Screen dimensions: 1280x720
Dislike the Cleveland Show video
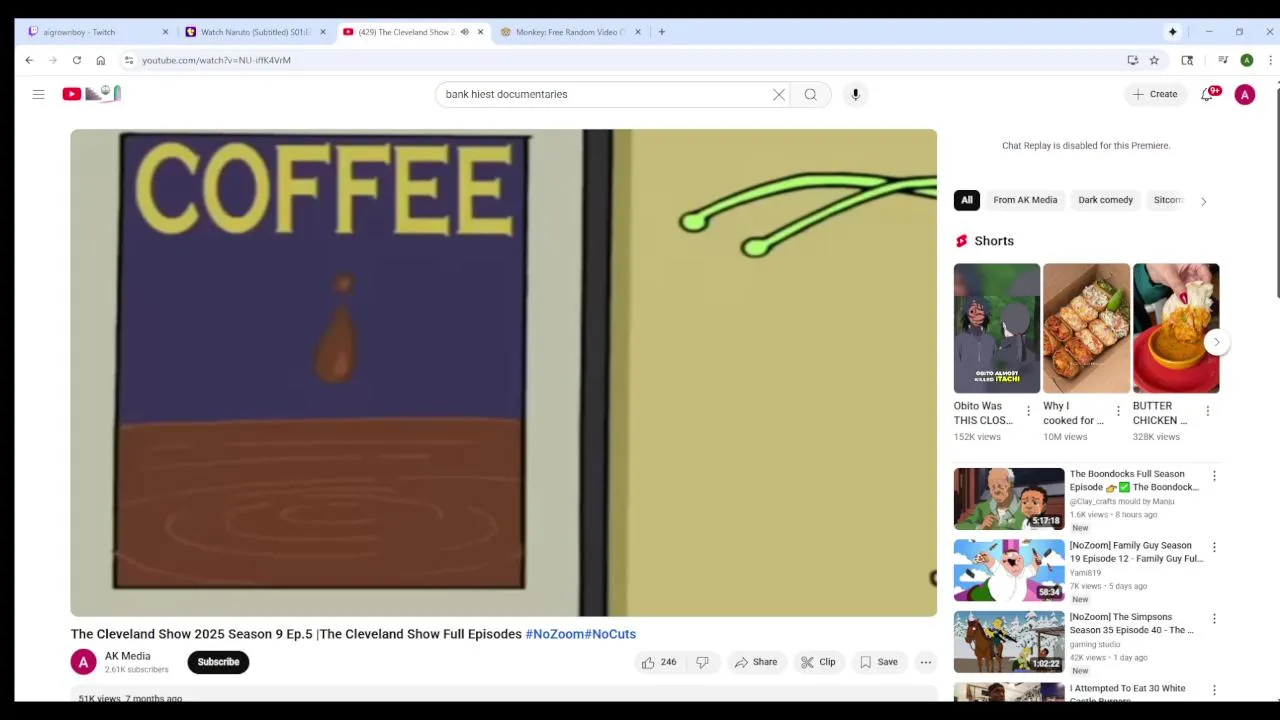[702, 662]
